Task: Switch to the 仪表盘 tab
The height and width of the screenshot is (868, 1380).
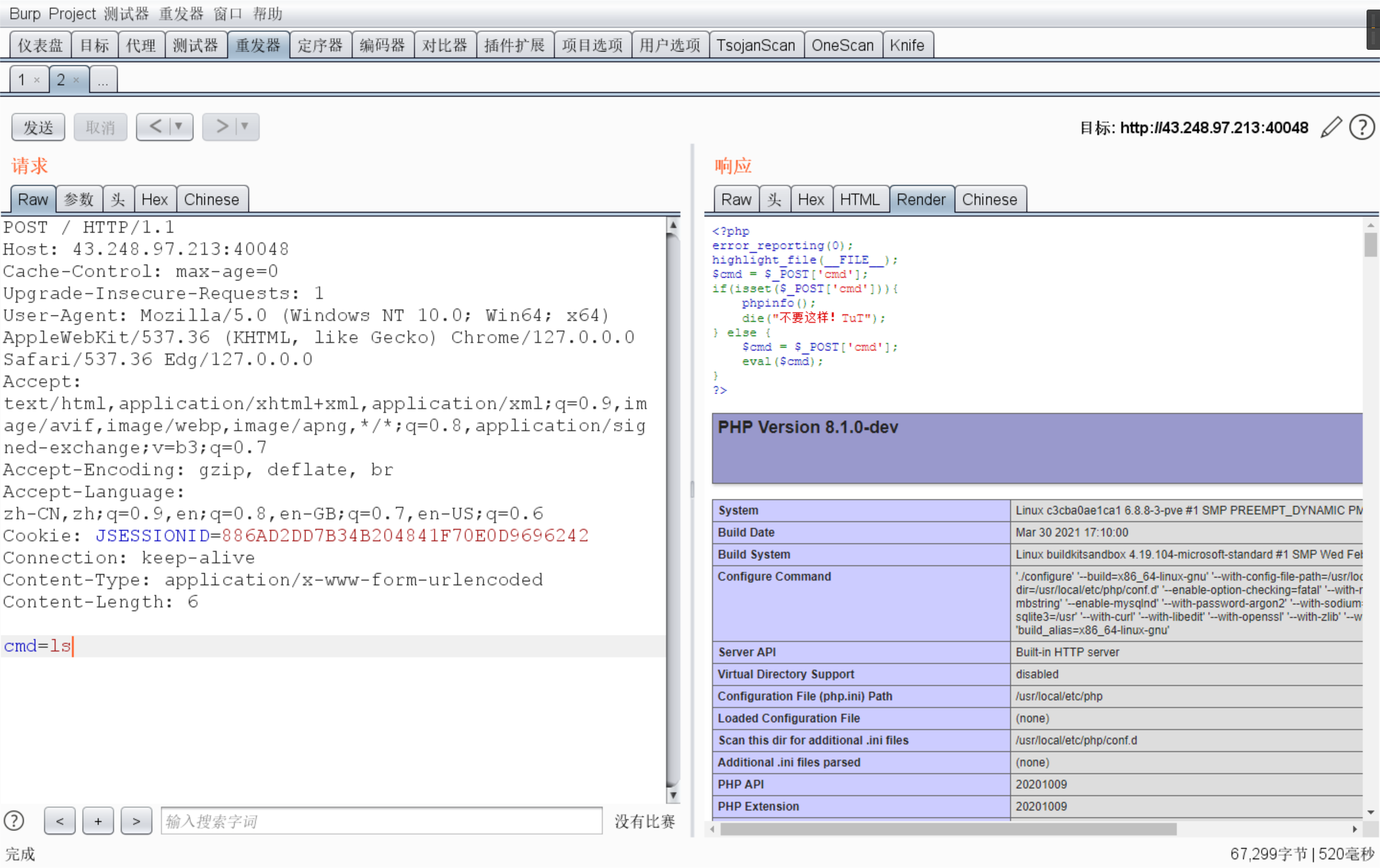Action: (x=41, y=45)
